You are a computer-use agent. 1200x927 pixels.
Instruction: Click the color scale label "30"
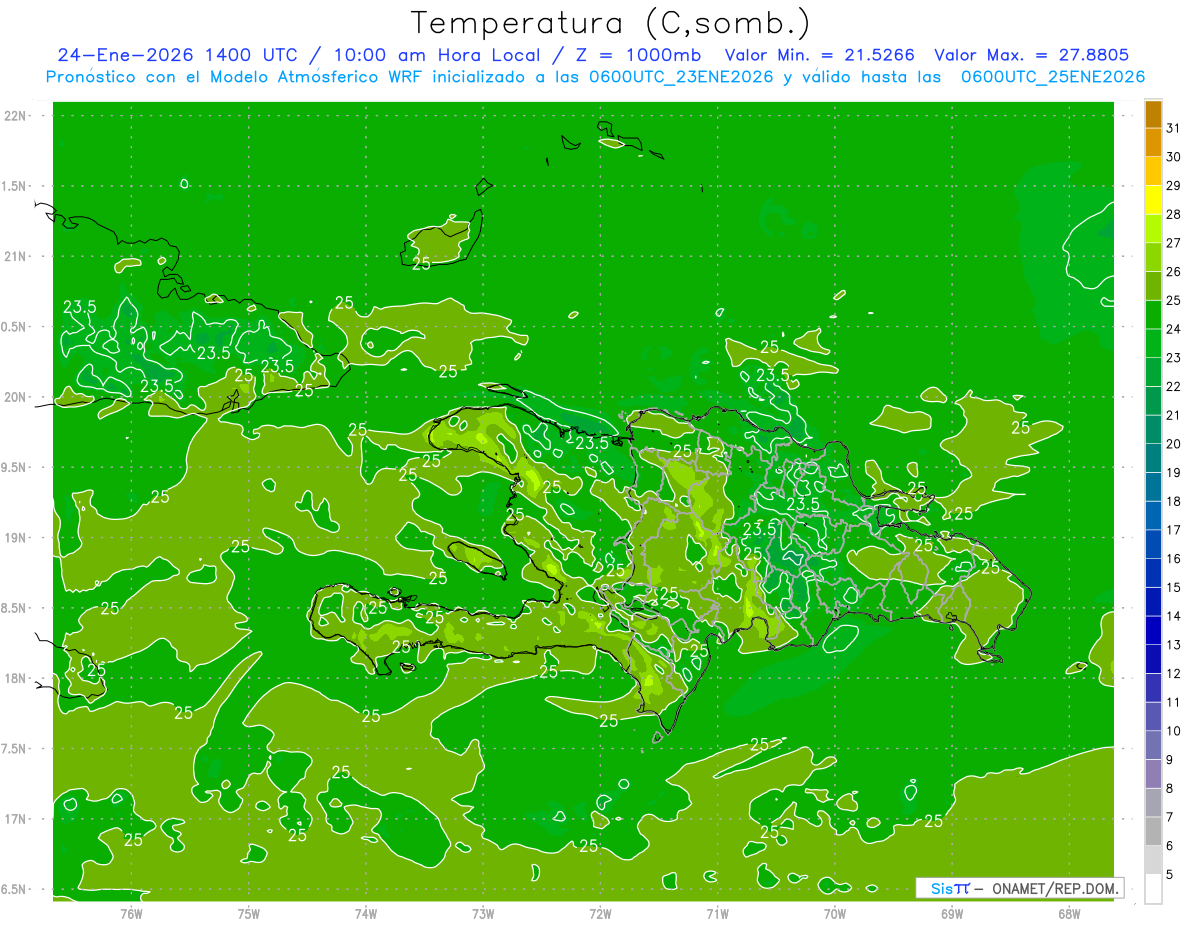1173,157
